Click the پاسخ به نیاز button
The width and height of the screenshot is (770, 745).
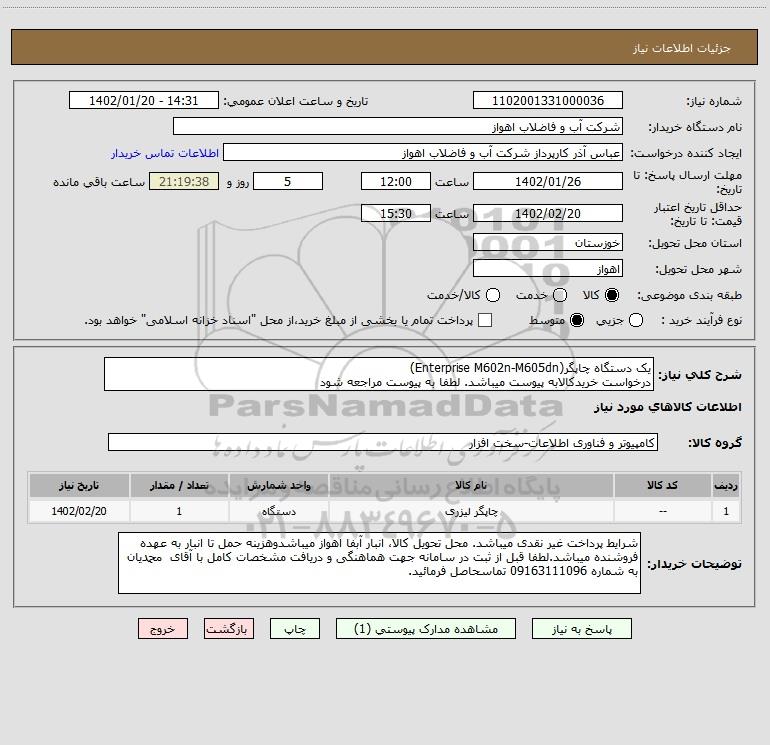coord(582,629)
